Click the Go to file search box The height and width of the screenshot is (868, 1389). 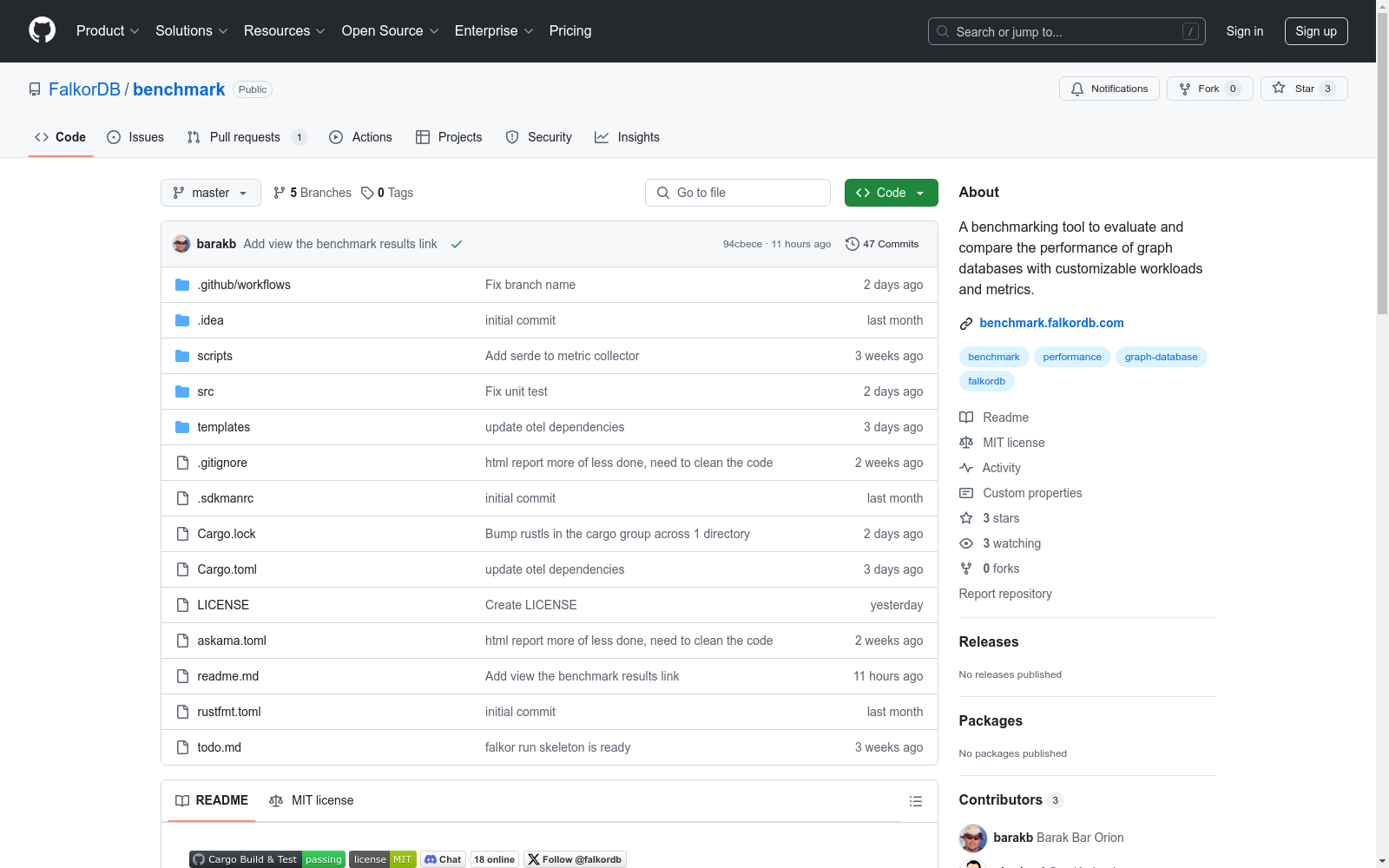[x=738, y=193]
